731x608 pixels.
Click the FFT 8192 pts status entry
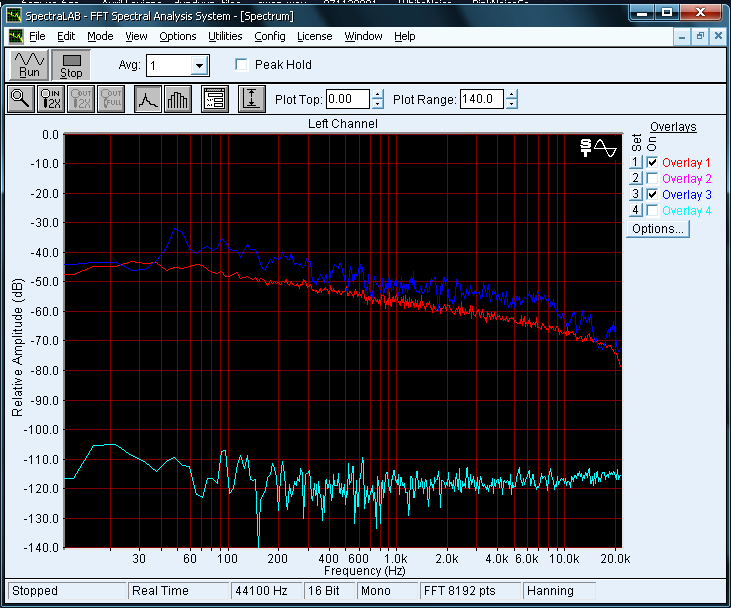[x=470, y=591]
